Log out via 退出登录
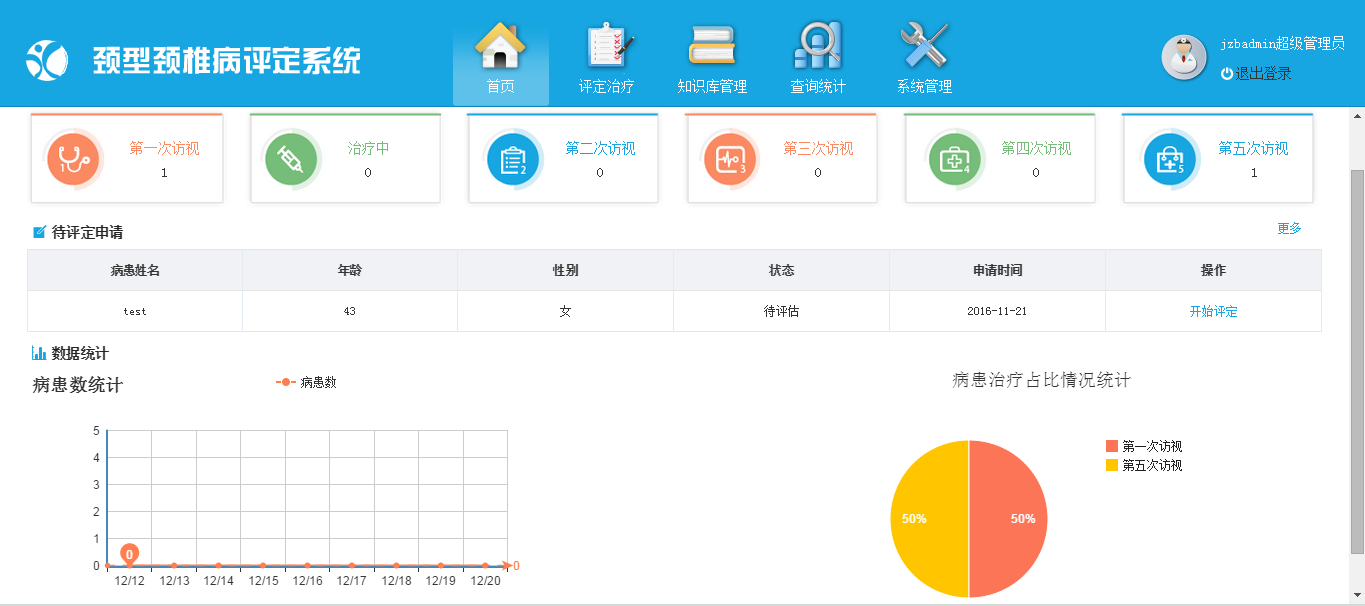 point(1256,74)
